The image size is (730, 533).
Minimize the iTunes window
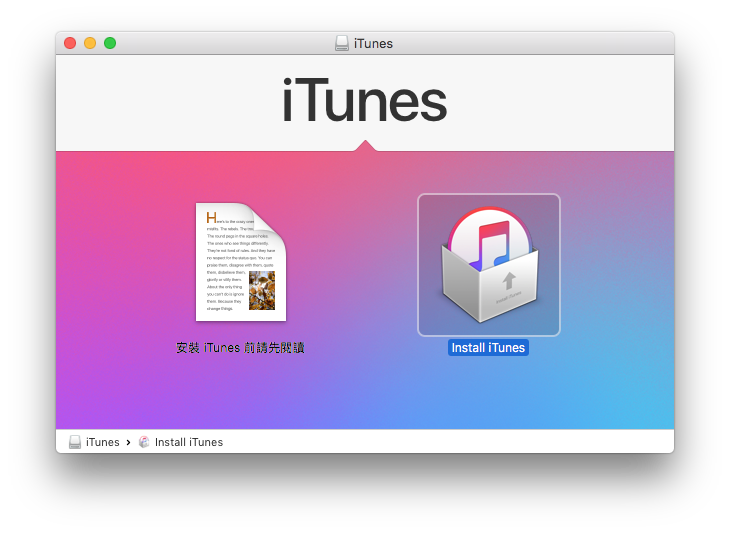click(90, 43)
